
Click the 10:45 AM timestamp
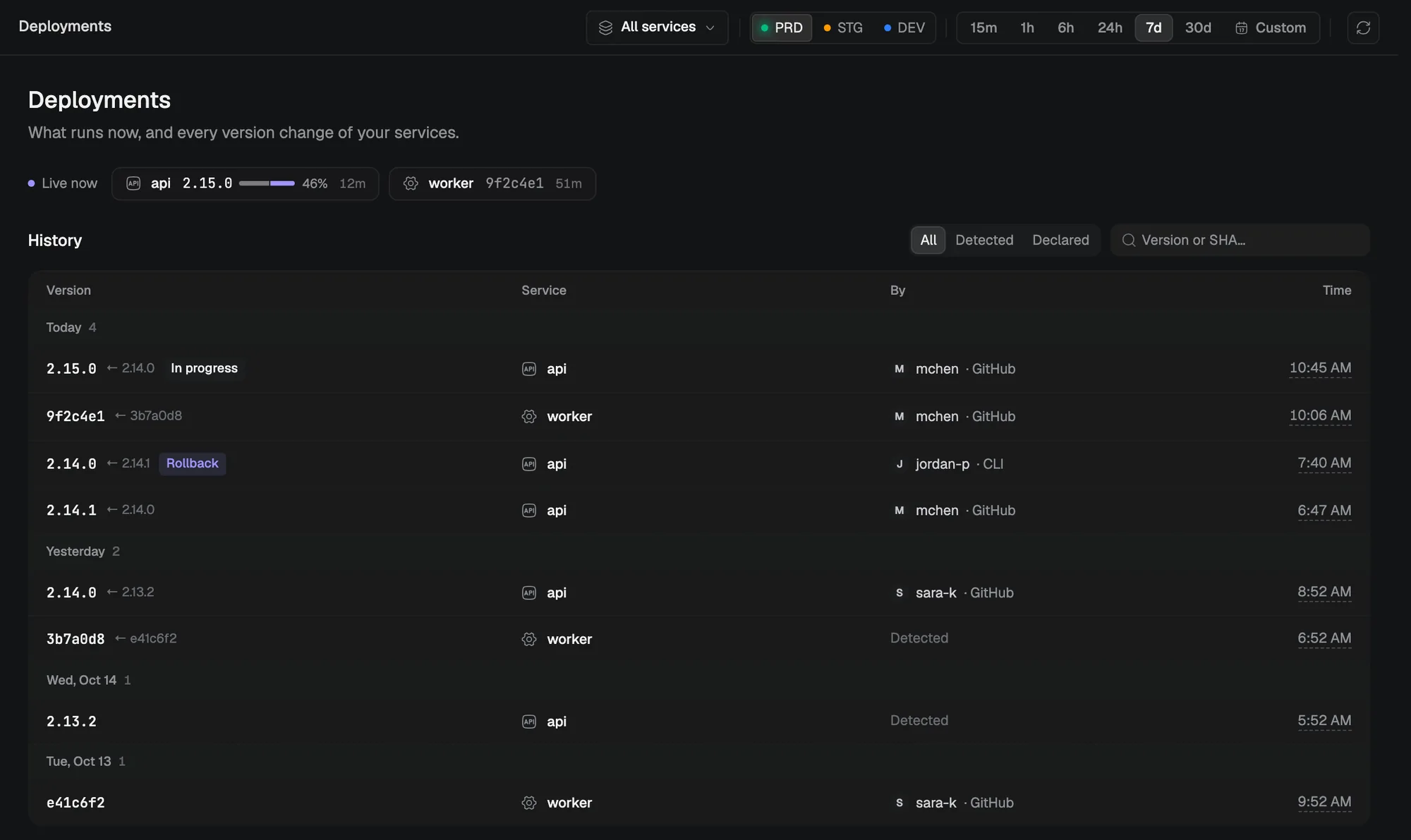point(1320,368)
